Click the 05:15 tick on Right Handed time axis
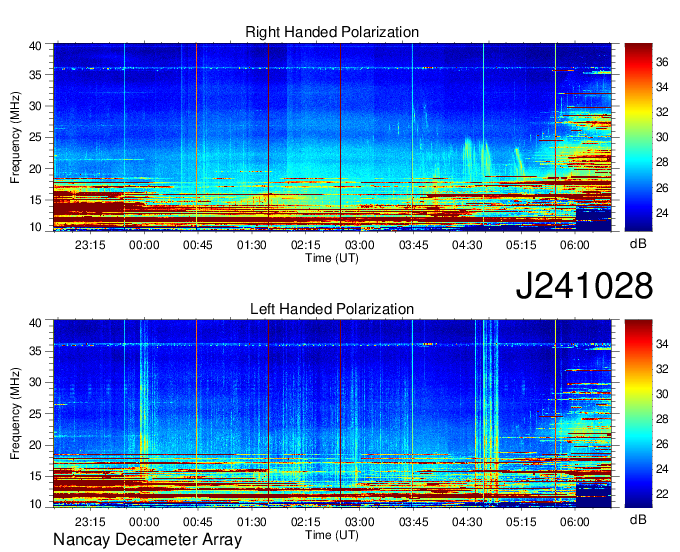Image resolution: width=680 pixels, height=552 pixels. tap(521, 245)
